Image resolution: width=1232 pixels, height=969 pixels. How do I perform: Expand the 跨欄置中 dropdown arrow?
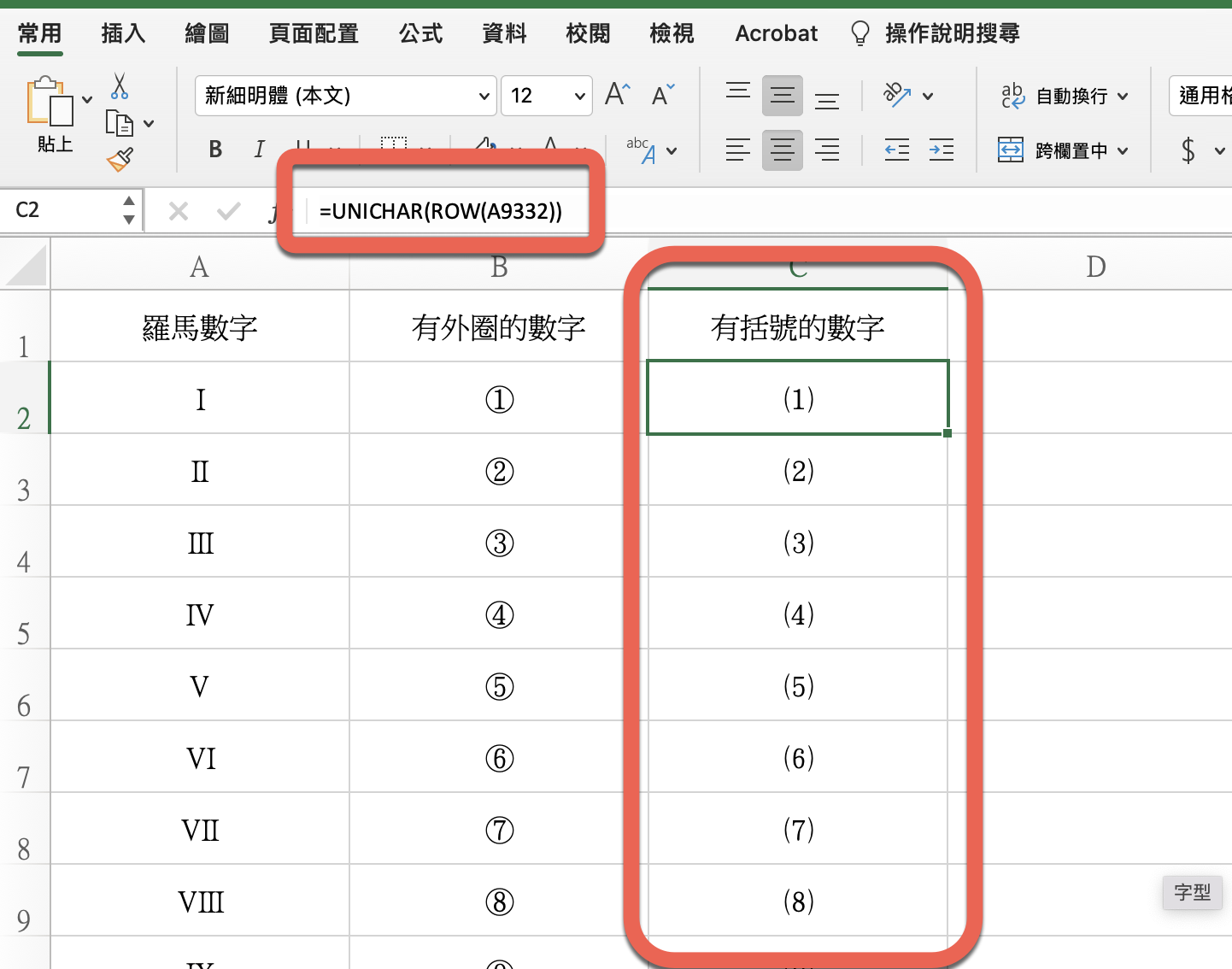[1123, 150]
